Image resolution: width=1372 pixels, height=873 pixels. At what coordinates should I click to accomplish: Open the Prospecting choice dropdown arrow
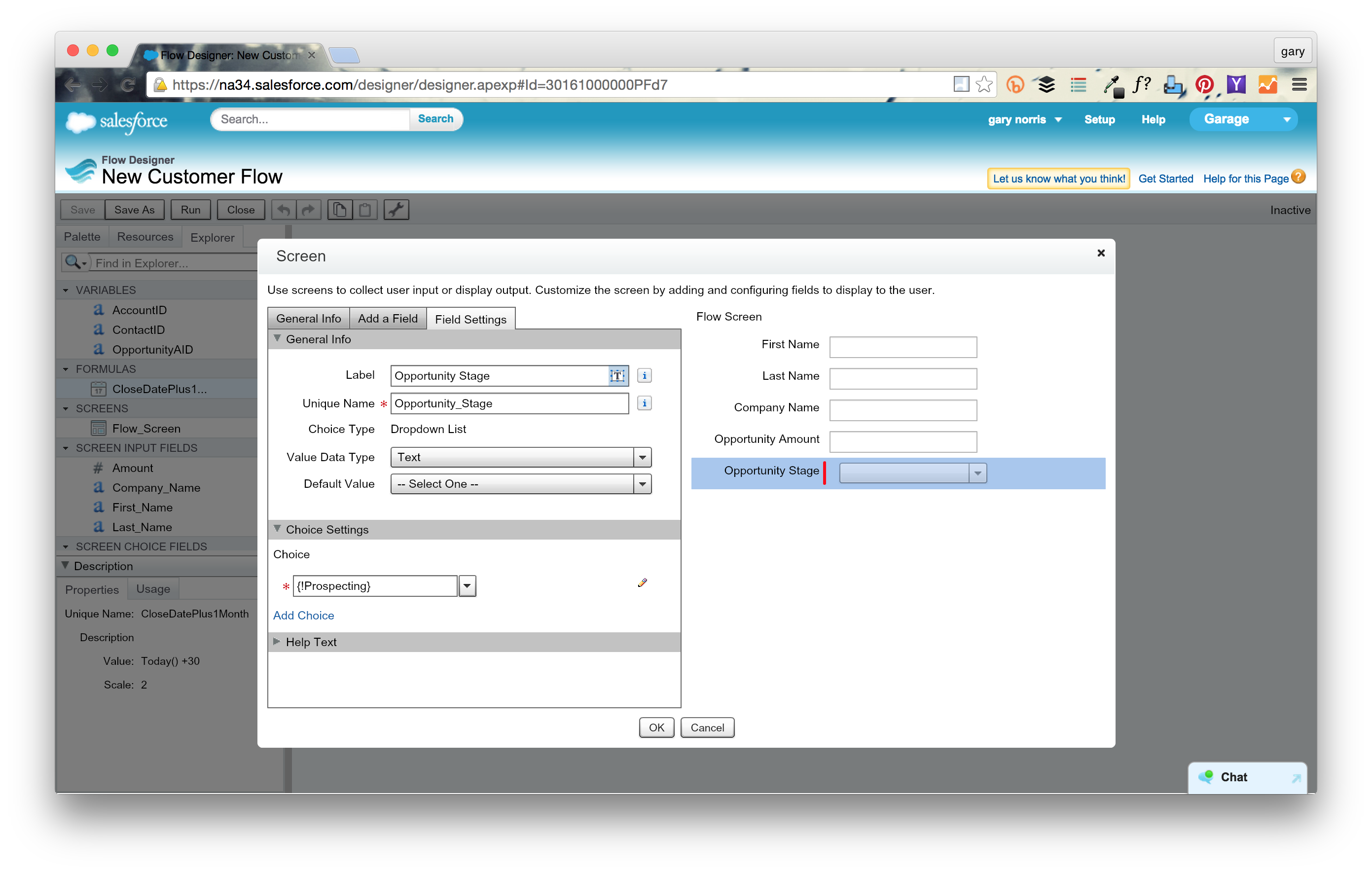point(467,586)
